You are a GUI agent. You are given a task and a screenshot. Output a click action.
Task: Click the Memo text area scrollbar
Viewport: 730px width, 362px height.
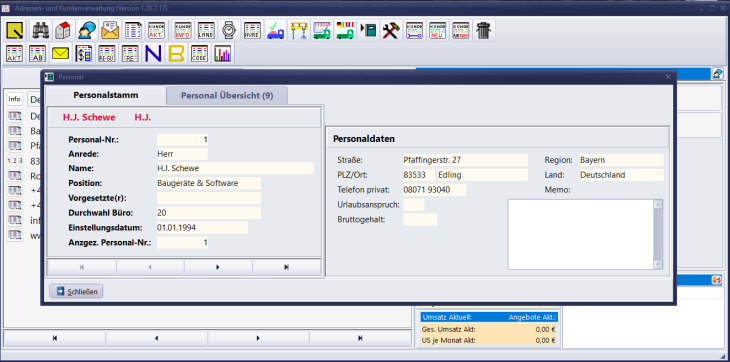click(658, 234)
